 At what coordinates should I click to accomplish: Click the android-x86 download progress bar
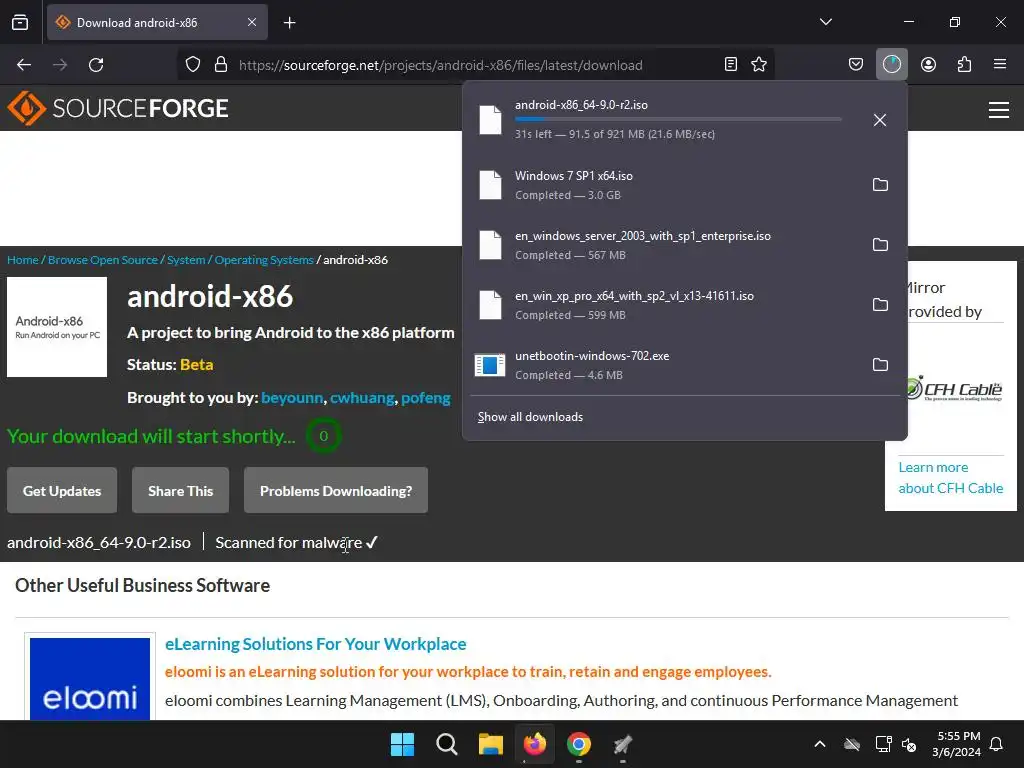(x=678, y=119)
